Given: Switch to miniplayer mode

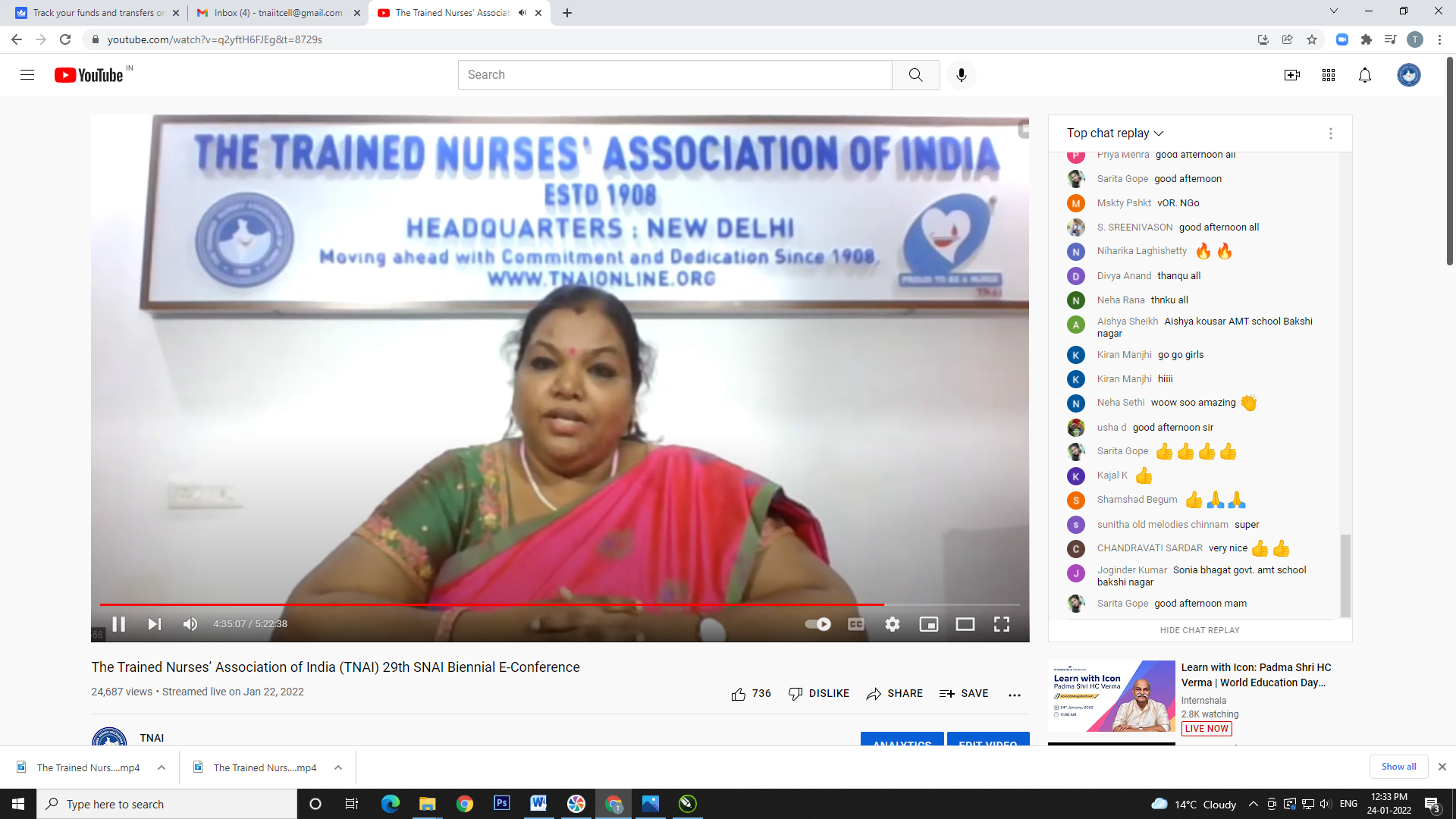Looking at the screenshot, I should point(929,624).
